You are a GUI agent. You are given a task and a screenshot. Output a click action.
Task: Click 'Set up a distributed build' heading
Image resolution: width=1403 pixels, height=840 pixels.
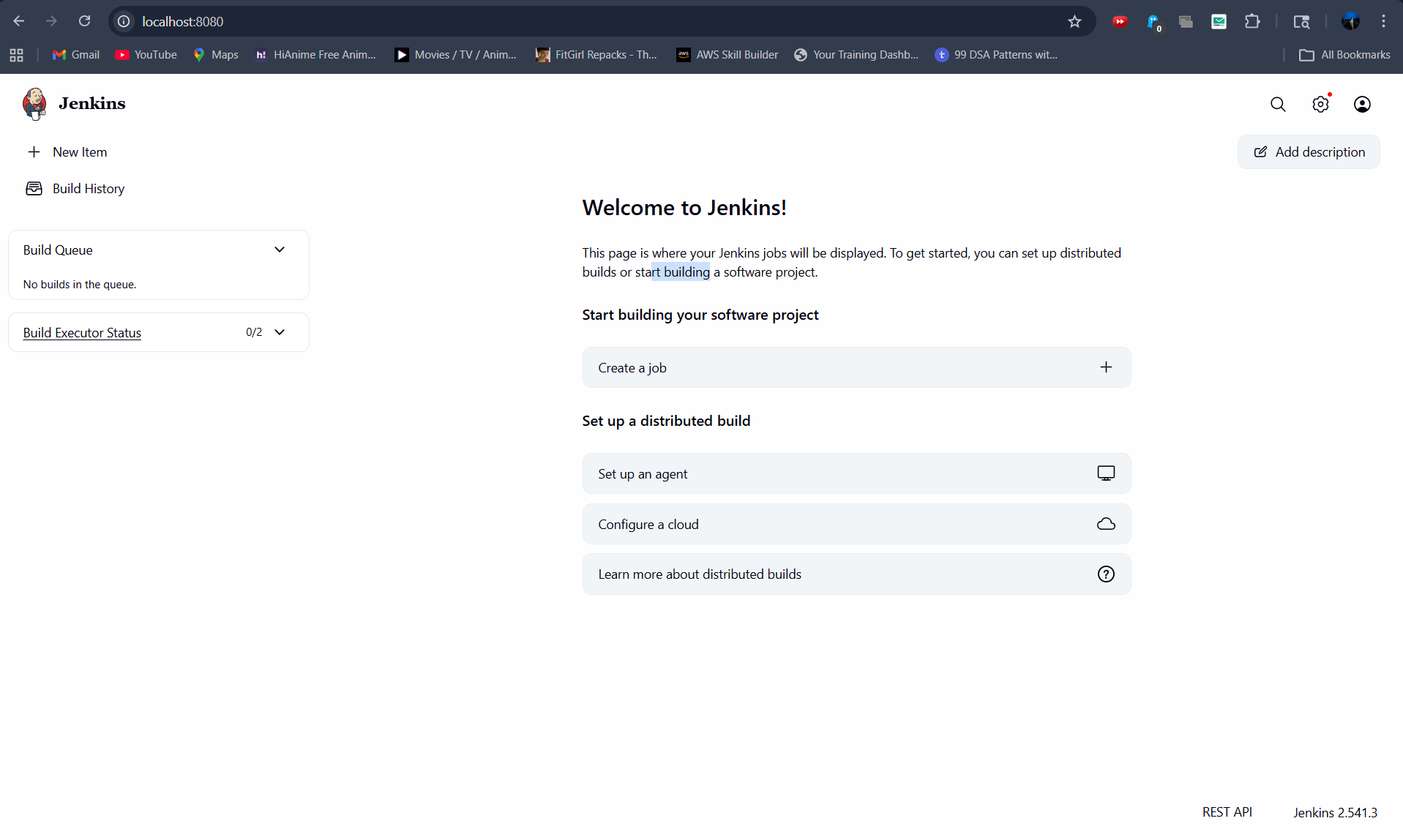pos(666,421)
